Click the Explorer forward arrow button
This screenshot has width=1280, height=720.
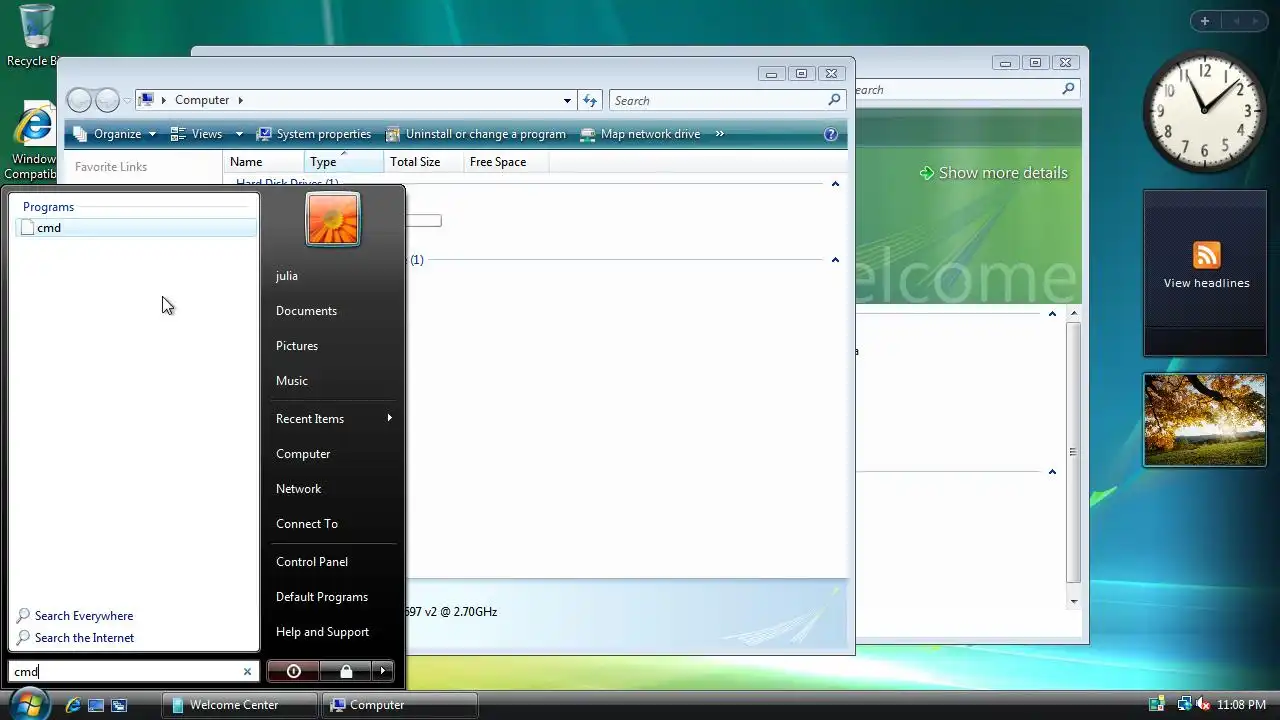(107, 100)
